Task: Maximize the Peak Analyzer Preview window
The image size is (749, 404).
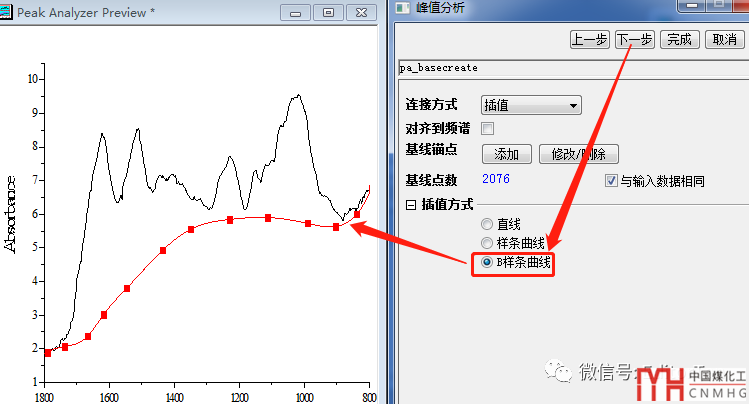Action: click(x=328, y=13)
